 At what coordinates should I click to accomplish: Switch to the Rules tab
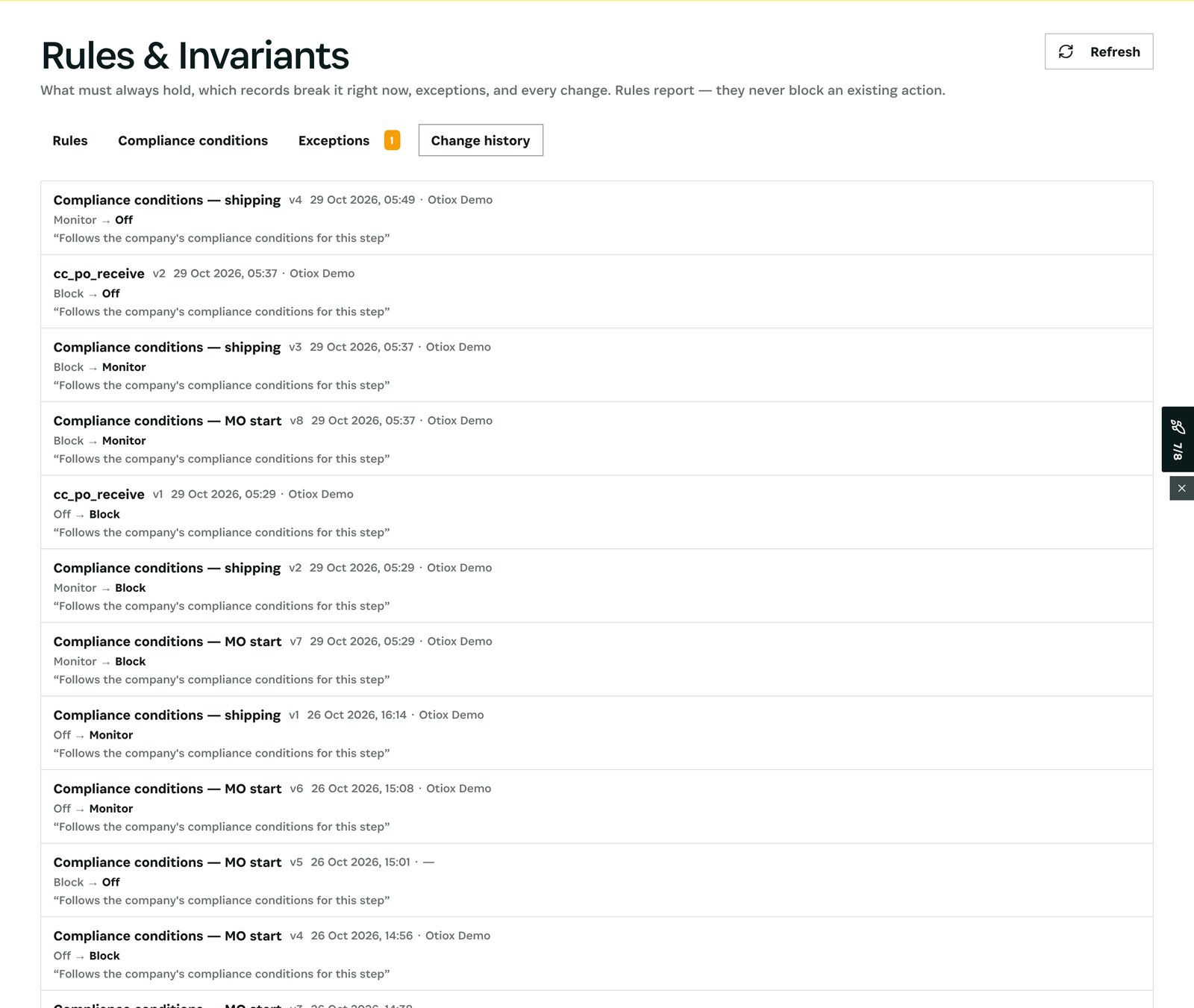(70, 140)
